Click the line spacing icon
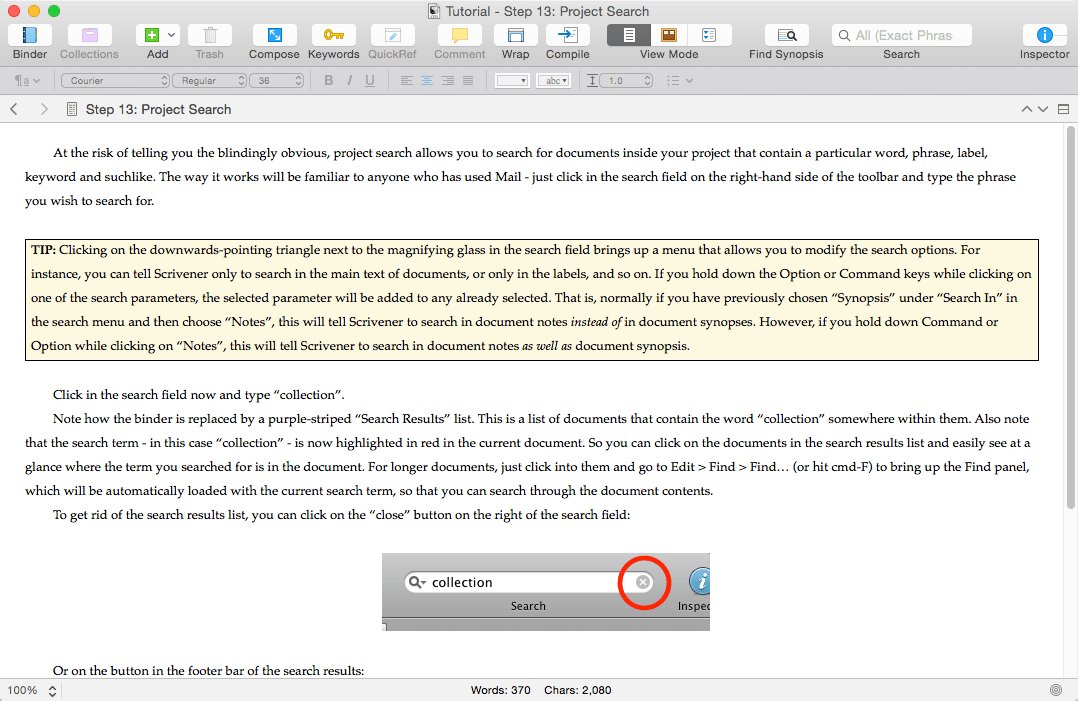Viewport: 1078px width, 701px height. pyautogui.click(x=592, y=80)
